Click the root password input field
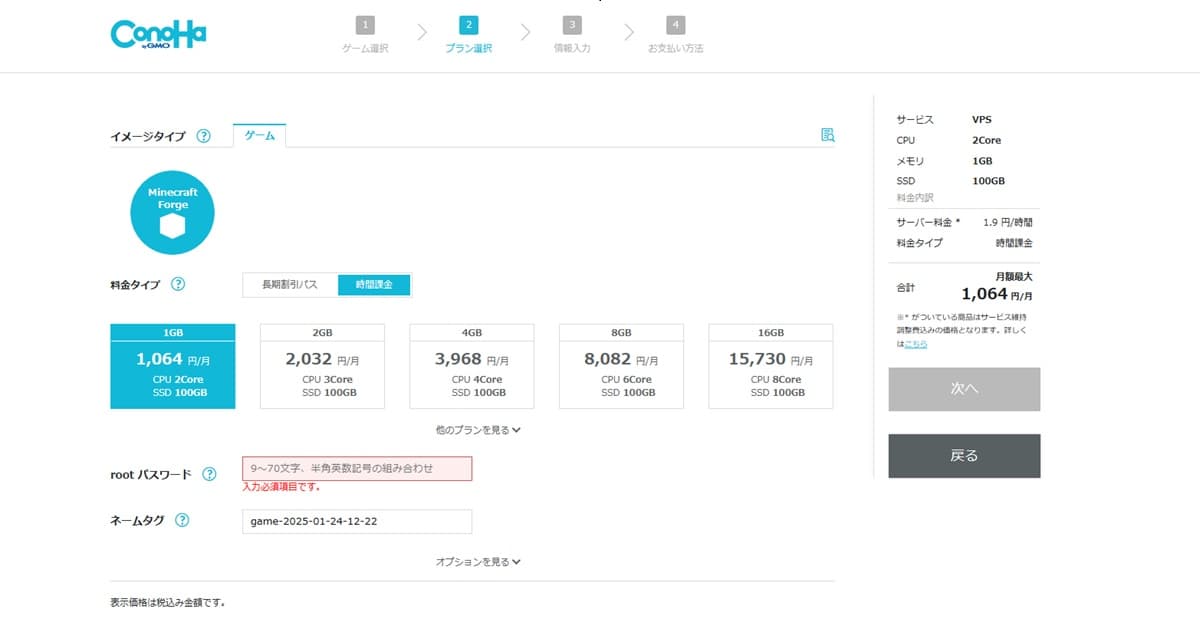The height and width of the screenshot is (630, 1200). click(x=357, y=468)
